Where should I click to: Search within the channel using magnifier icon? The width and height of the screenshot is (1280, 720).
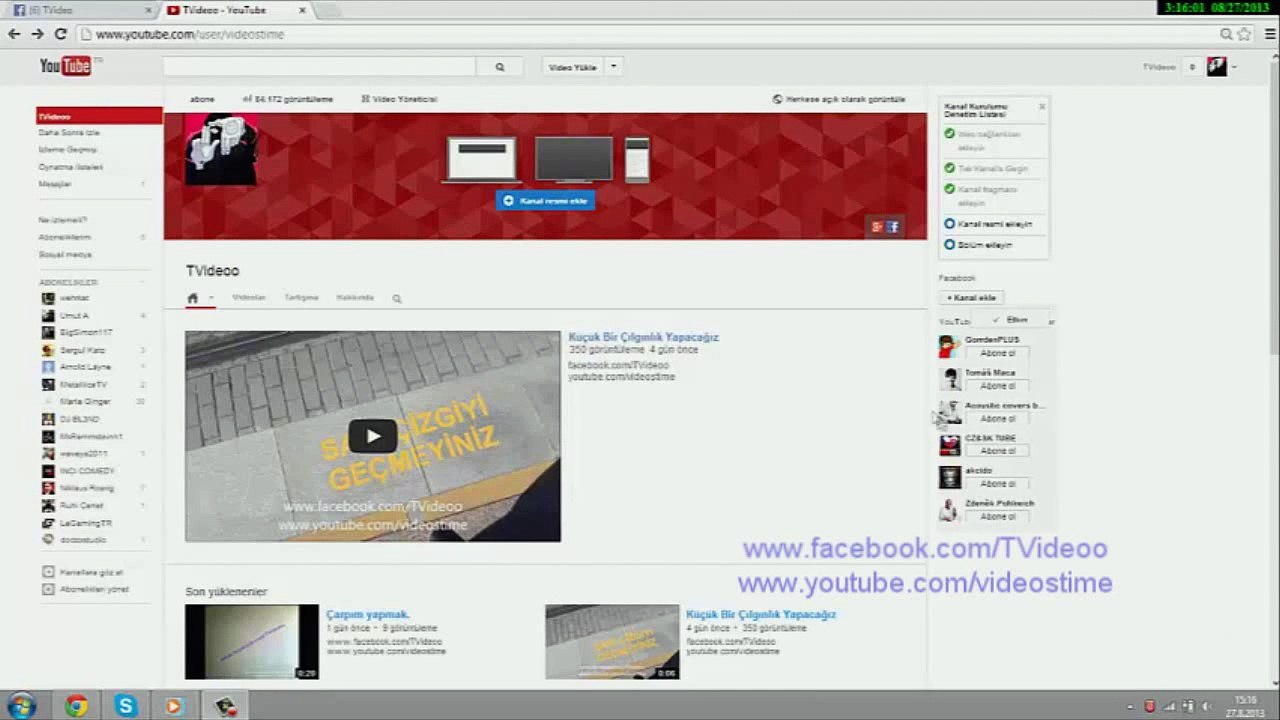point(397,298)
